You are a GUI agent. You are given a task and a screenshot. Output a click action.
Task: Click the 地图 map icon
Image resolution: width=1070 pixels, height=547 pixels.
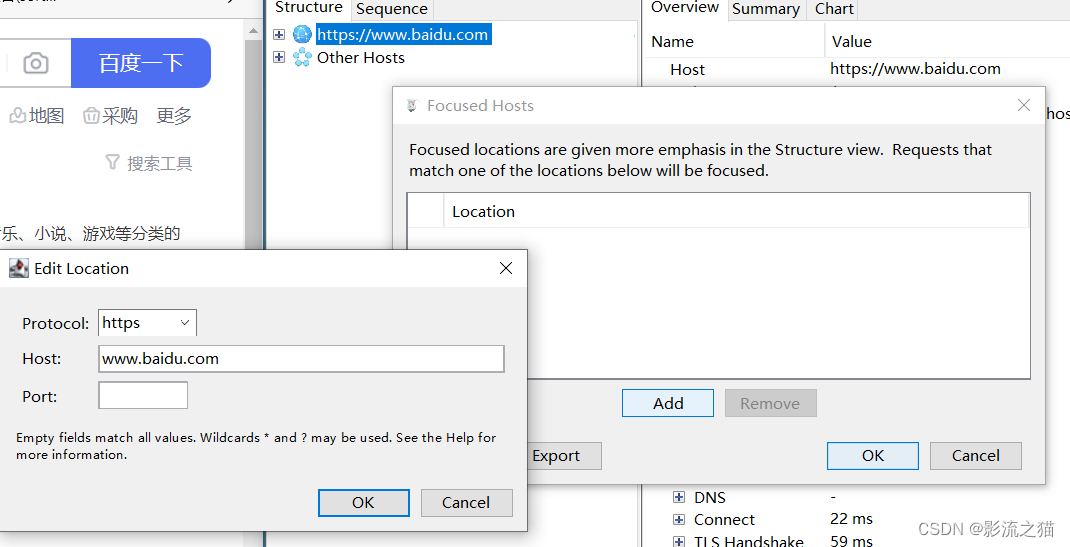pyautogui.click(x=18, y=116)
